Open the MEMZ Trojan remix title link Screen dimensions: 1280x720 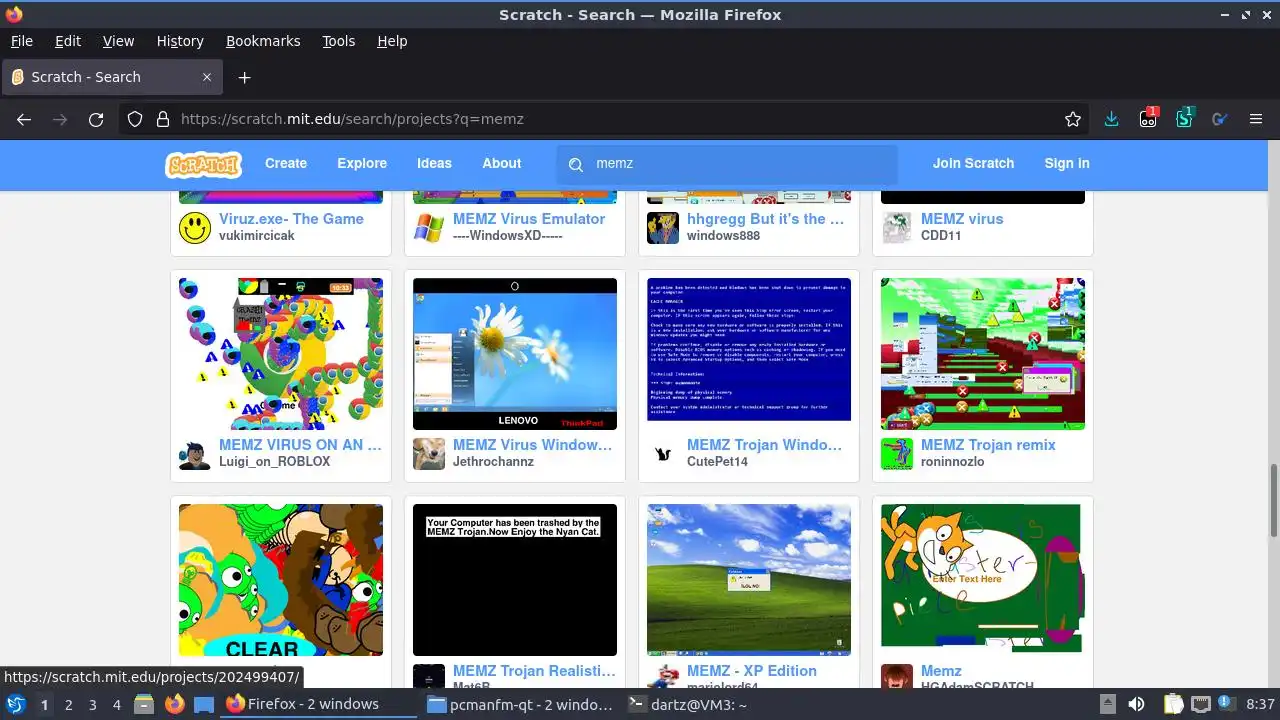(x=988, y=445)
